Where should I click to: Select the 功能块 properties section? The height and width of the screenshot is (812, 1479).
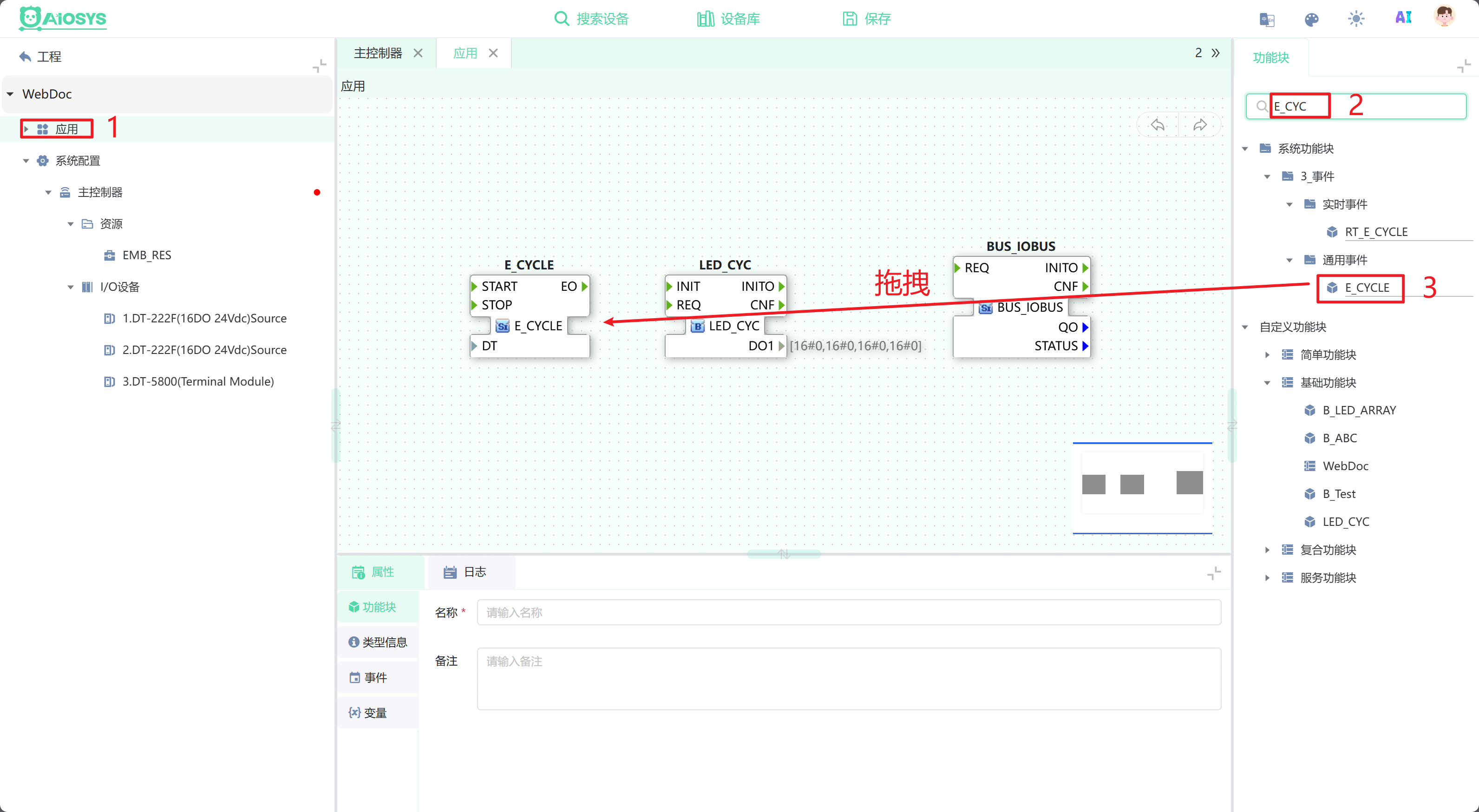click(x=378, y=607)
